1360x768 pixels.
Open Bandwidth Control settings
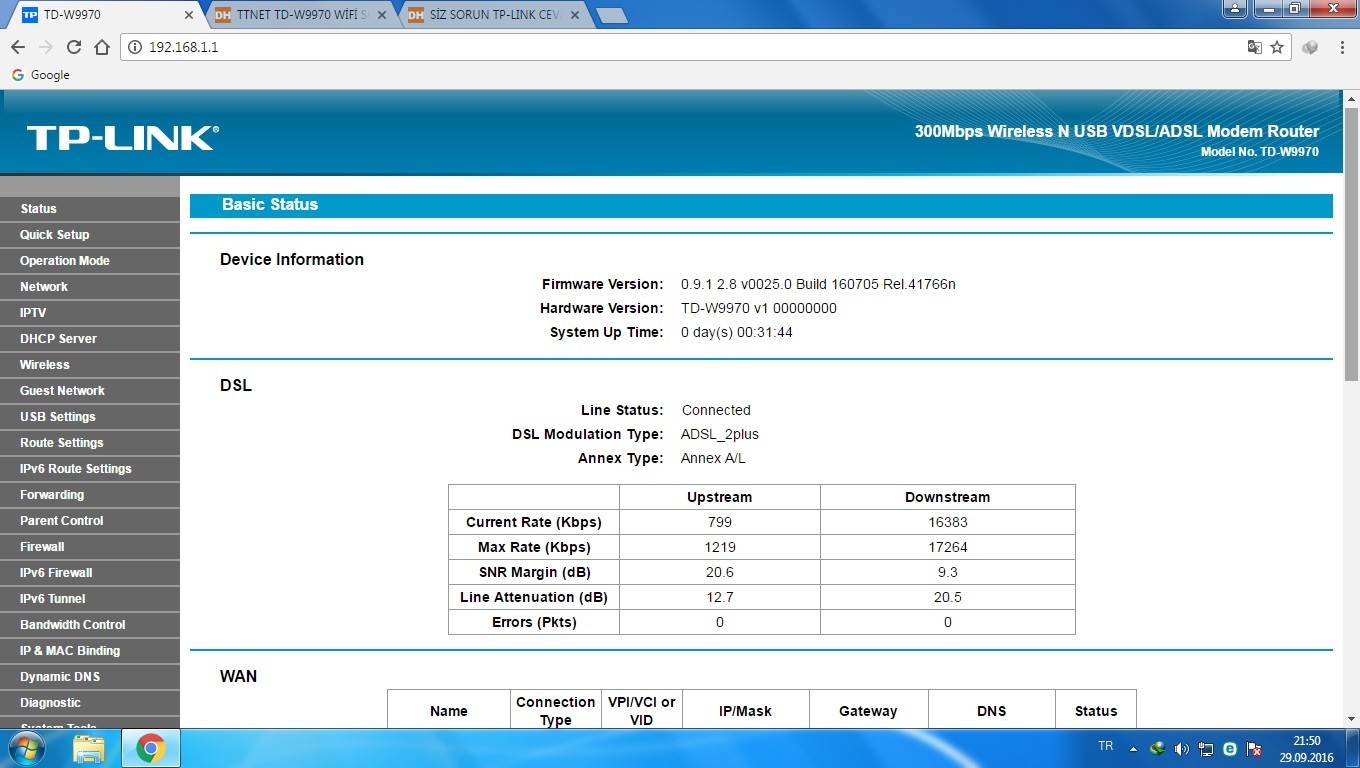[x=90, y=624]
